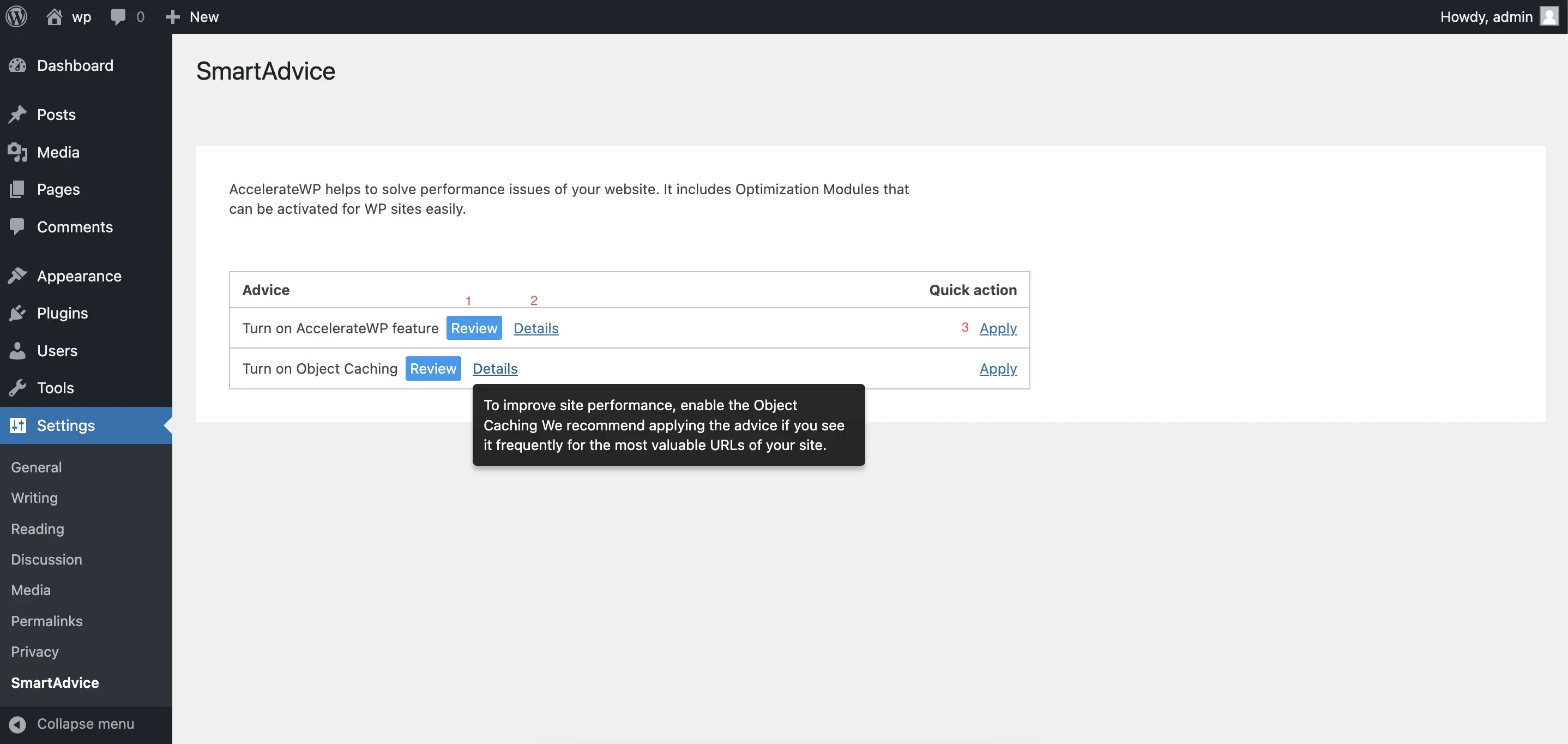Image resolution: width=1568 pixels, height=744 pixels.
Task: Apply the Object Caching advice
Action: (998, 368)
